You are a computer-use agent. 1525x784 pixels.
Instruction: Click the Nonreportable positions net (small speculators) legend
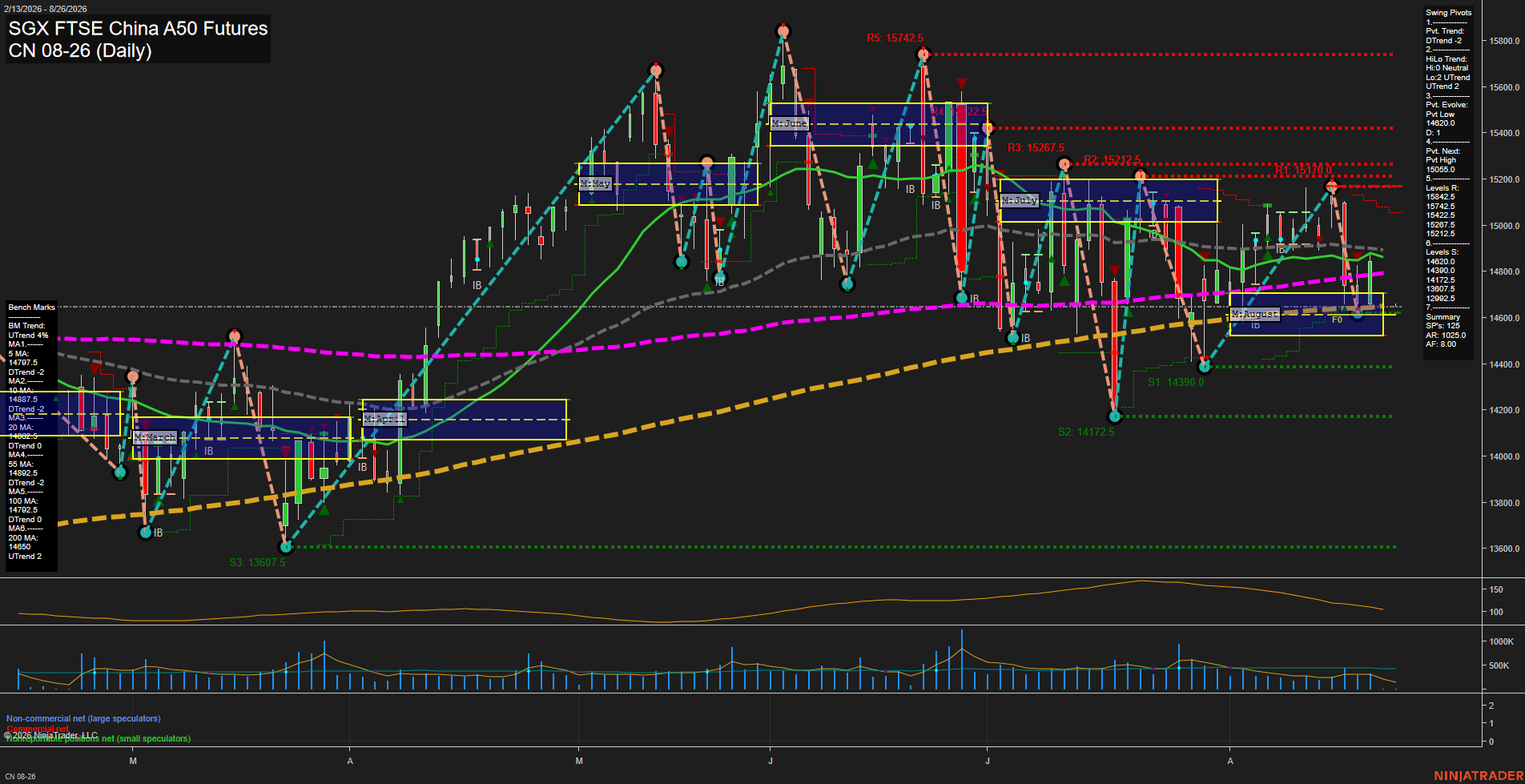coord(99,738)
